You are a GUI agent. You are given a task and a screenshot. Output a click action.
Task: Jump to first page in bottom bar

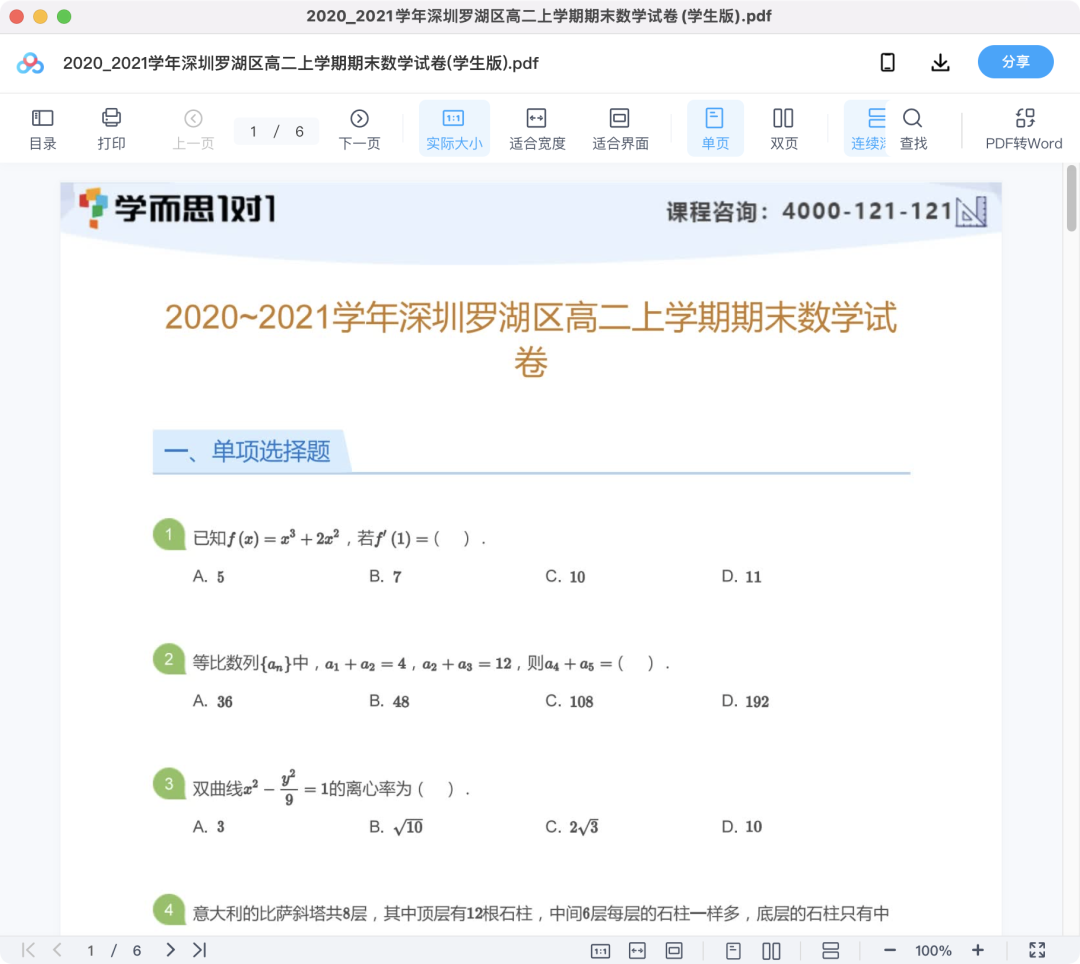pyautogui.click(x=28, y=950)
